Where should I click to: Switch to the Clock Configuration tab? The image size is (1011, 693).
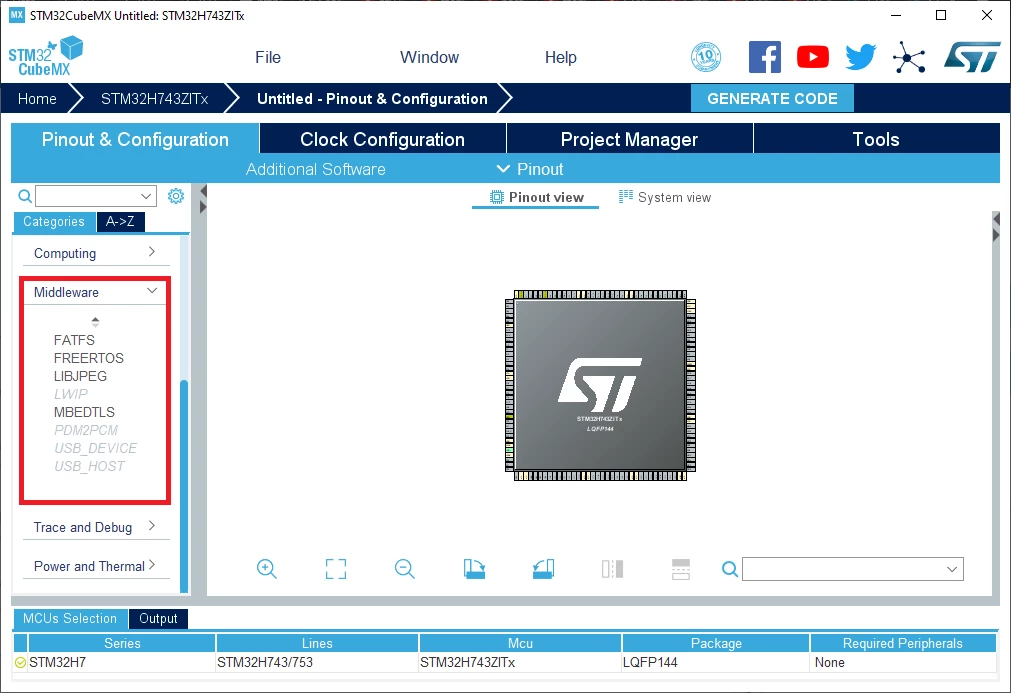(382, 139)
